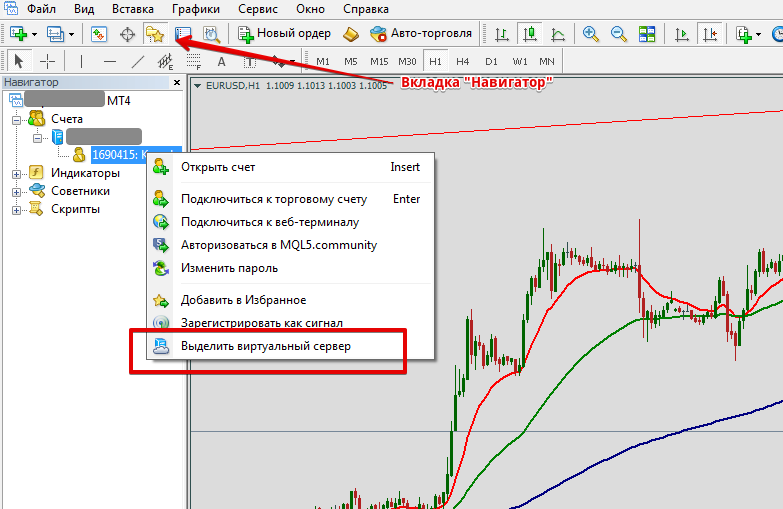
Task: Toggle the Navigator folder-star toolbar icon
Action: click(x=155, y=34)
